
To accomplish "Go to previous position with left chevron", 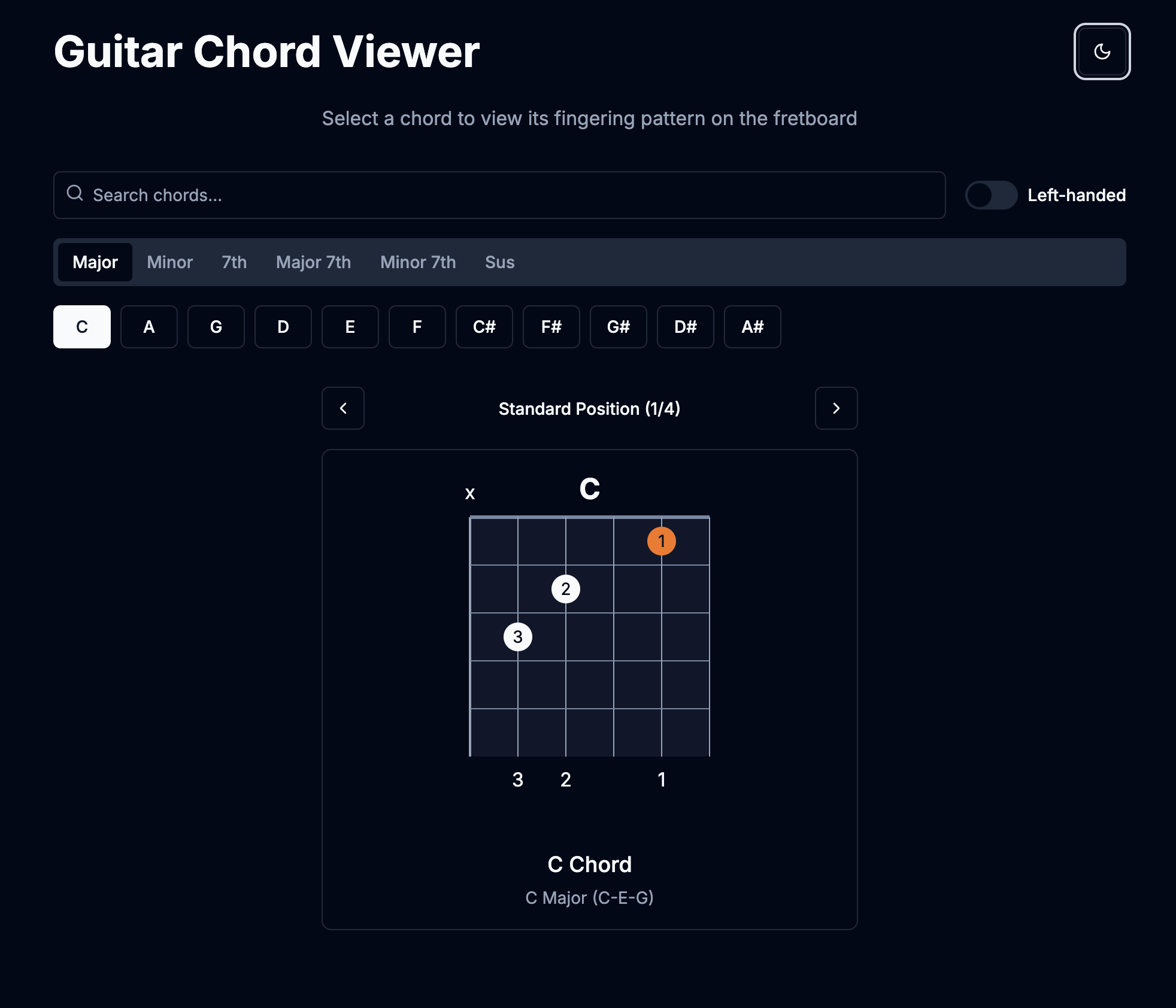I will pos(343,408).
